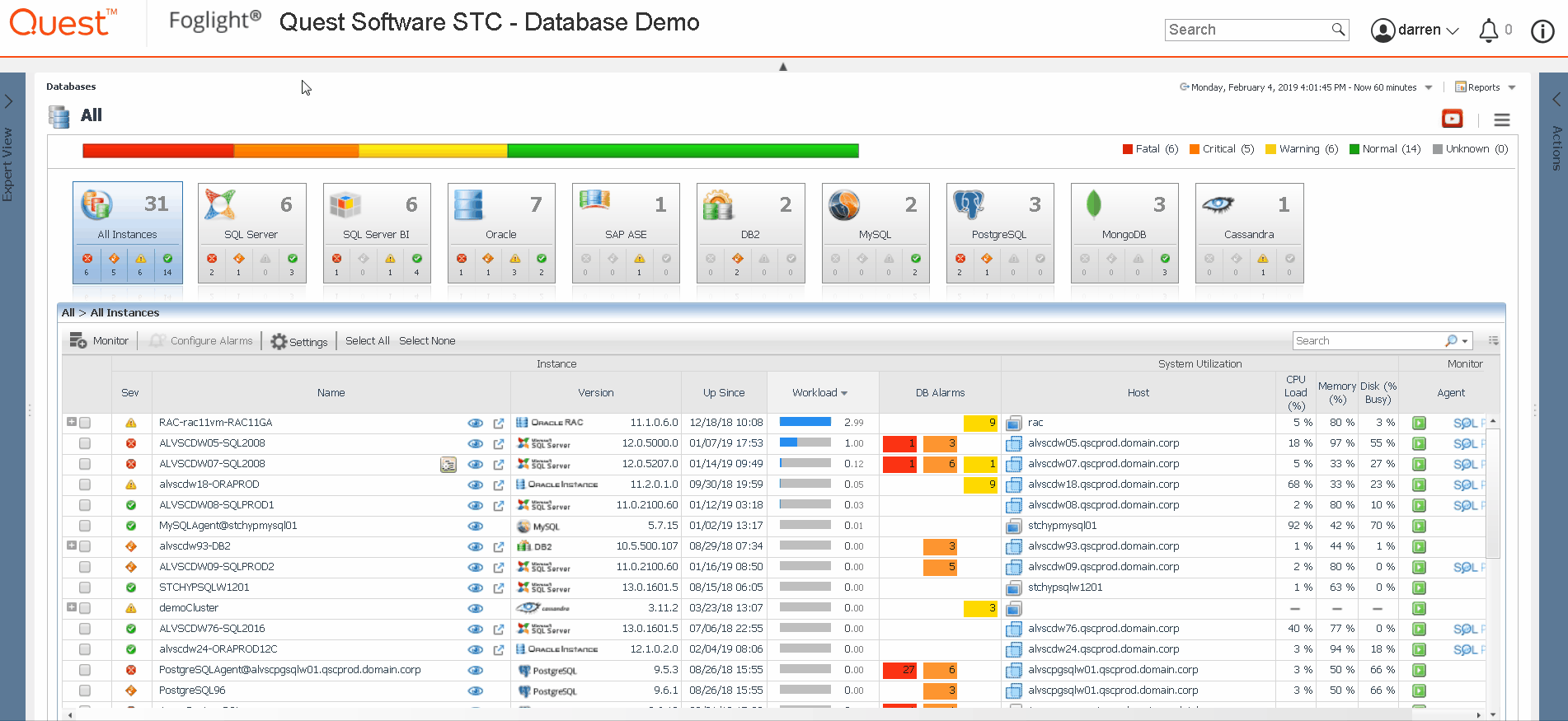Check the ALVSCDW76-SQL2016 row checkbox
This screenshot has height=721, width=1568.
pos(85,629)
